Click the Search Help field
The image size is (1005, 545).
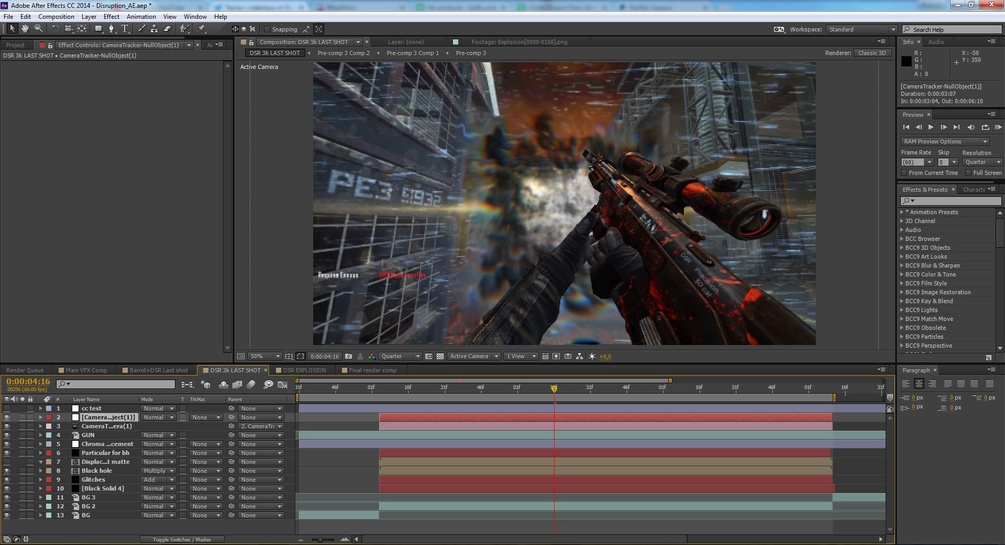click(x=951, y=29)
